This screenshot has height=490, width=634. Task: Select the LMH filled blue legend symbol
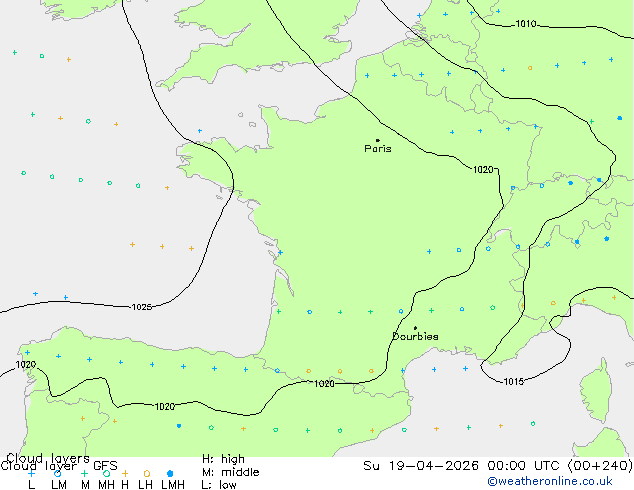[171, 473]
